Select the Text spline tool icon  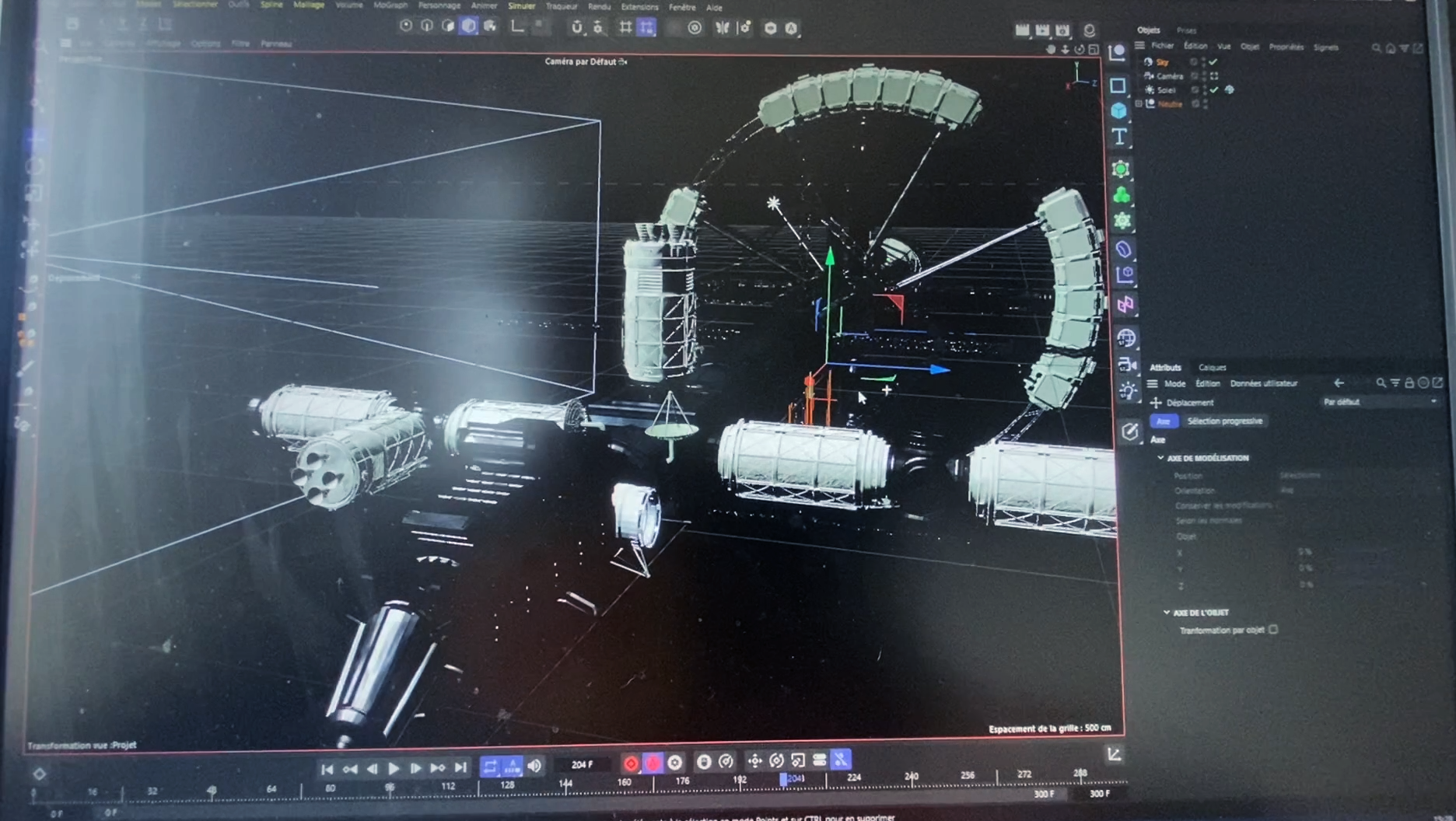pyautogui.click(x=1119, y=137)
